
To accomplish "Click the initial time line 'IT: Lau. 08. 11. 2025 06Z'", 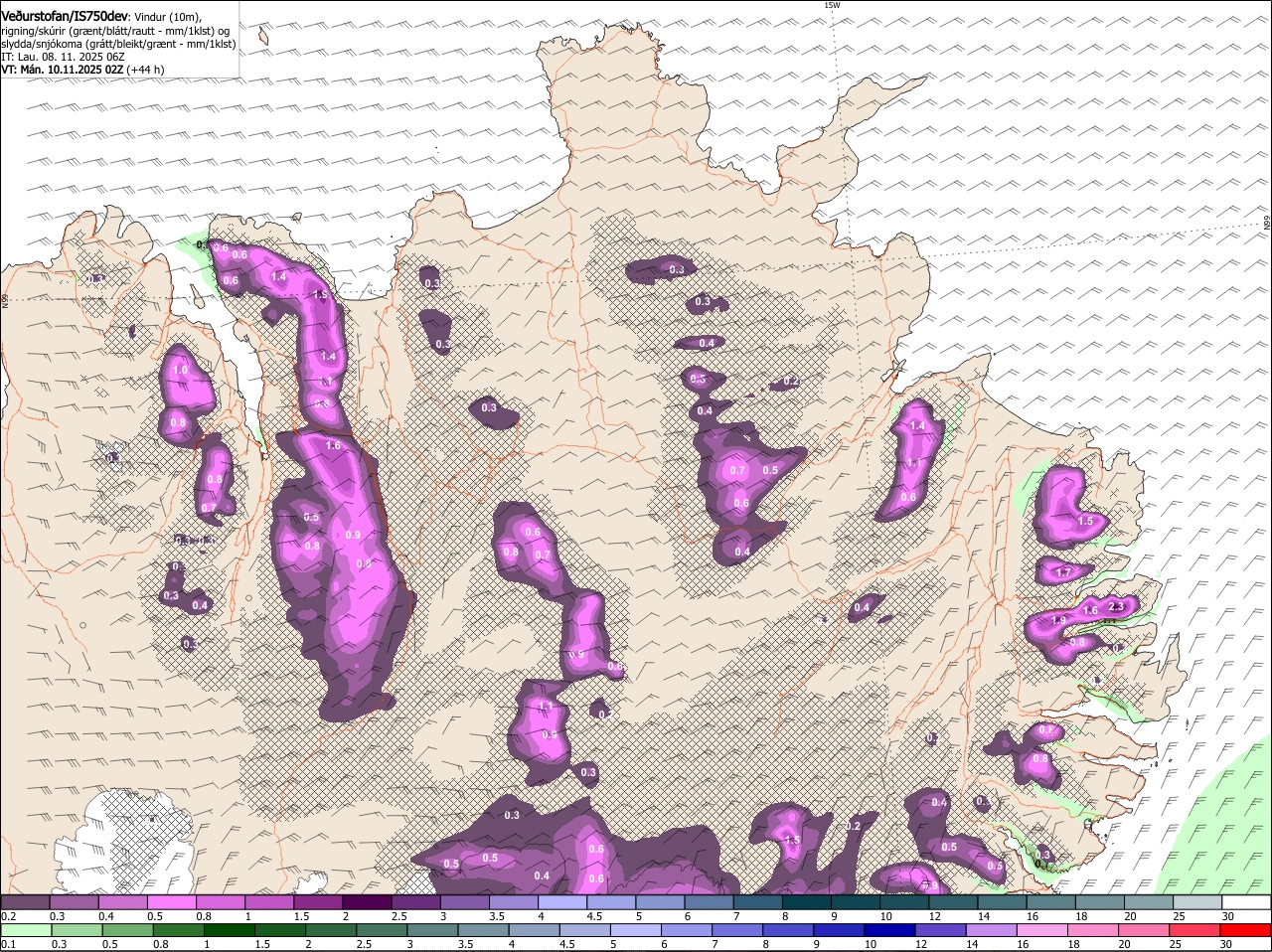I will click(63, 57).
